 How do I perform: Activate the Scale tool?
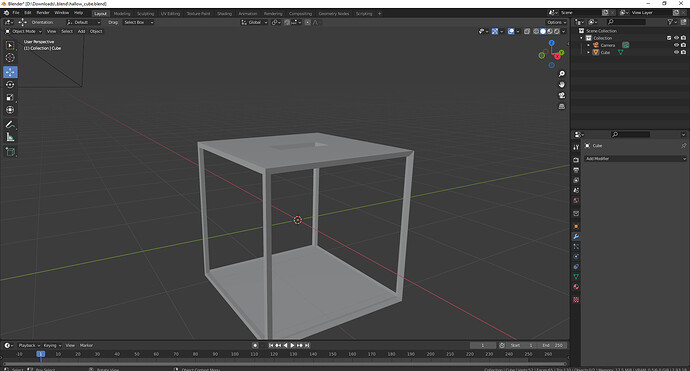(10, 97)
